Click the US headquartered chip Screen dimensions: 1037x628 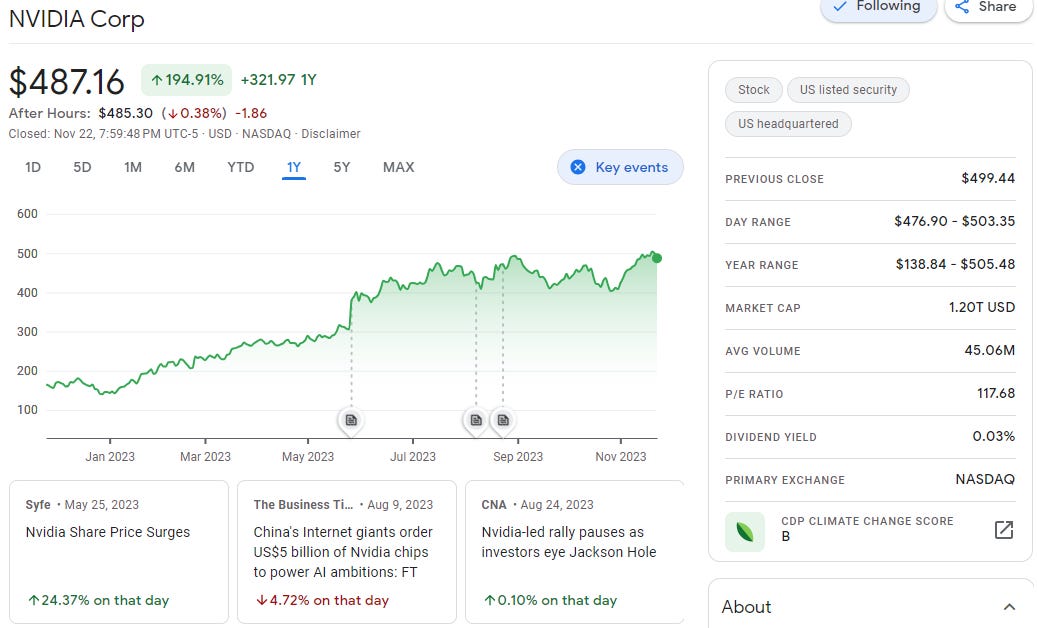788,124
